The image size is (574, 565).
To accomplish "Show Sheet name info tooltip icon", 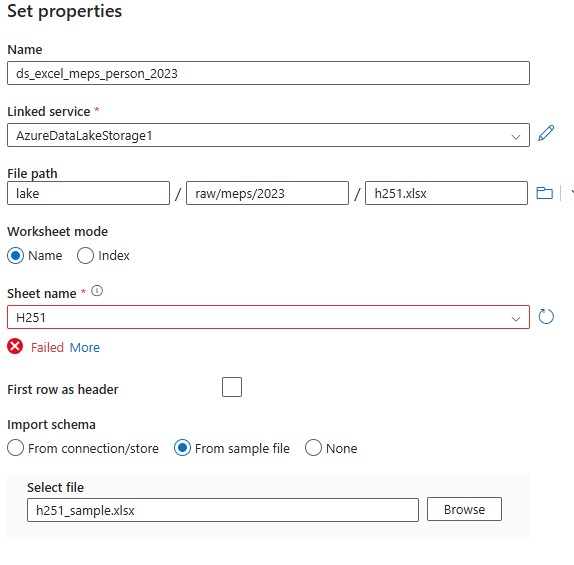I will click(x=97, y=291).
